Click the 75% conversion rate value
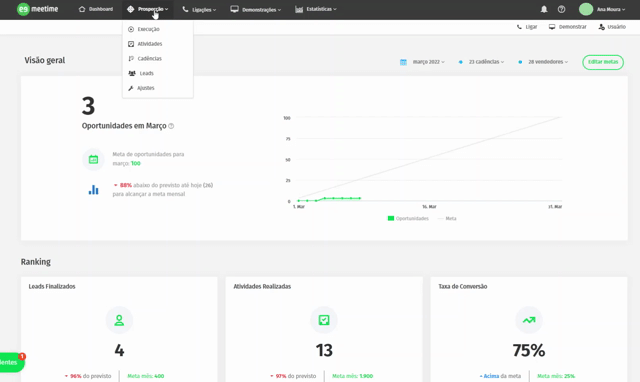Screen dimensions: 640x382 (x=529, y=350)
